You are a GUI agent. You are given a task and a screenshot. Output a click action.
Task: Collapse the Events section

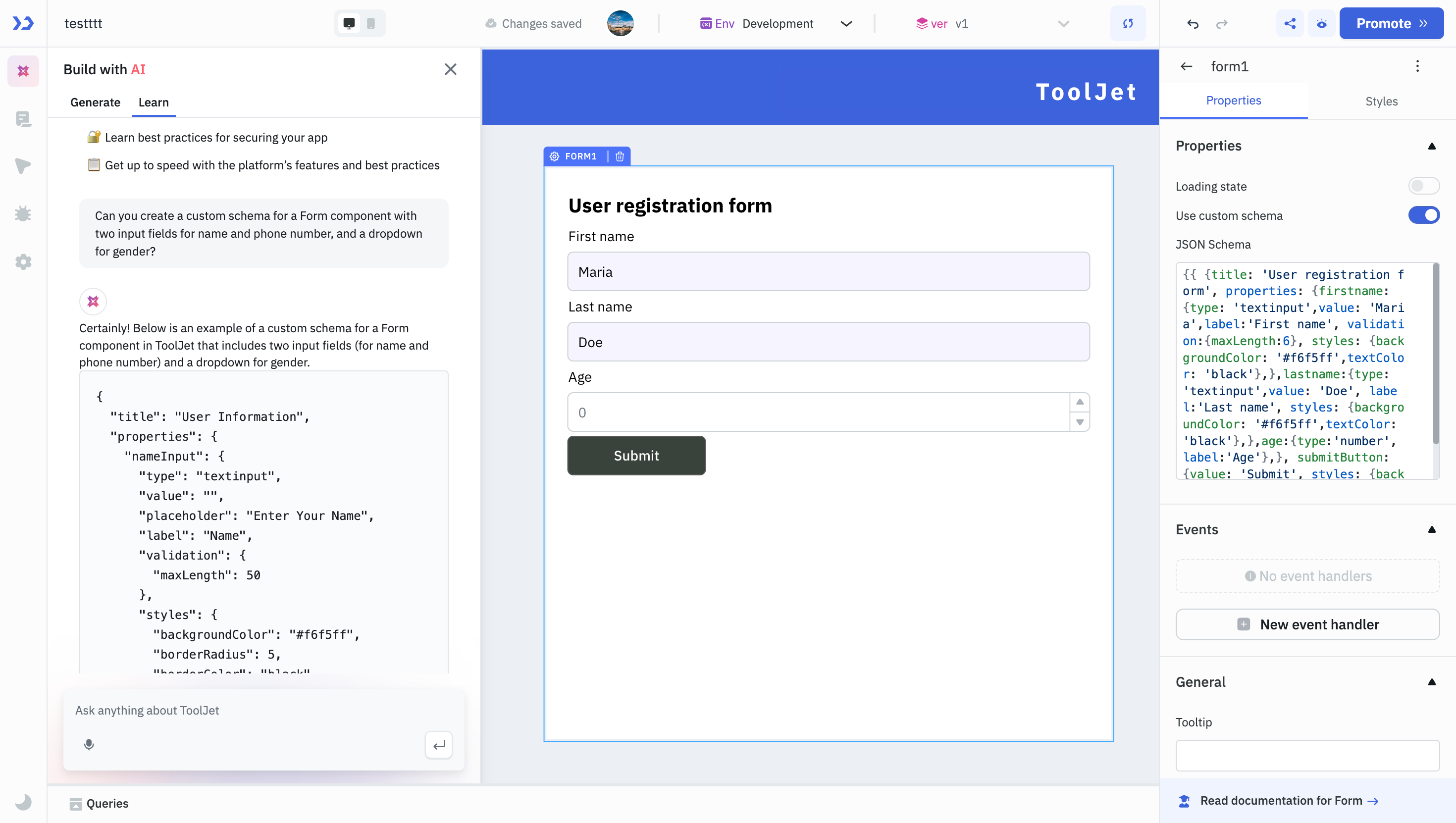point(1432,530)
